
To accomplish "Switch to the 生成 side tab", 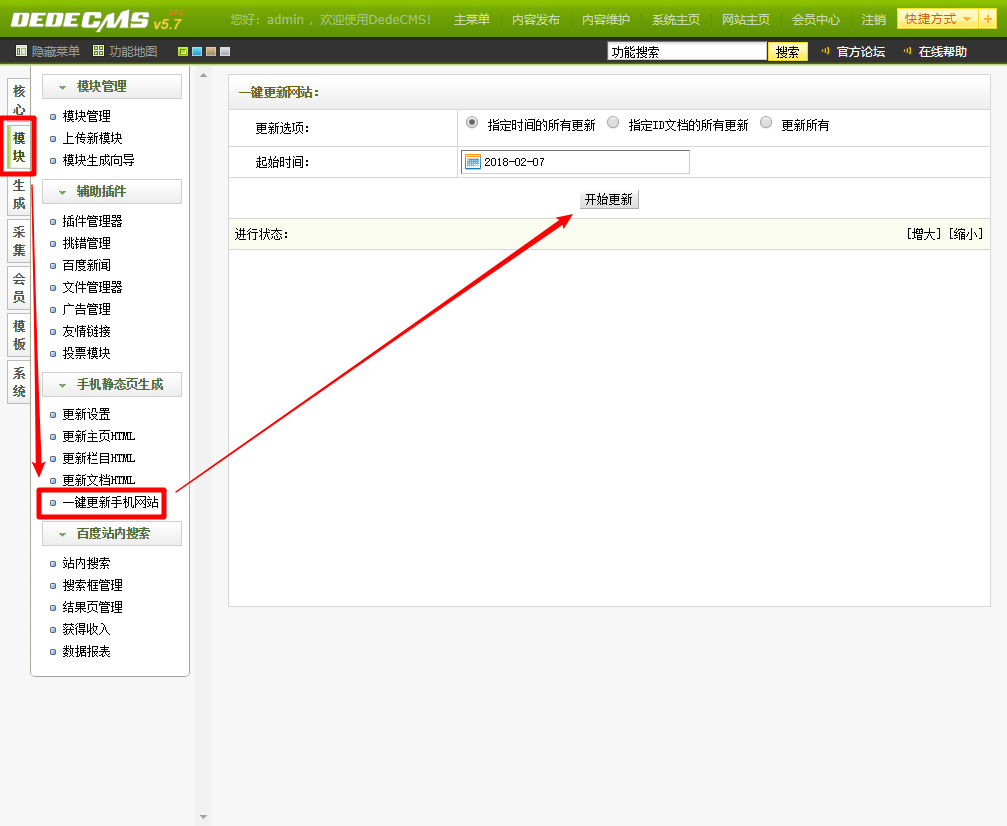I will 19,194.
